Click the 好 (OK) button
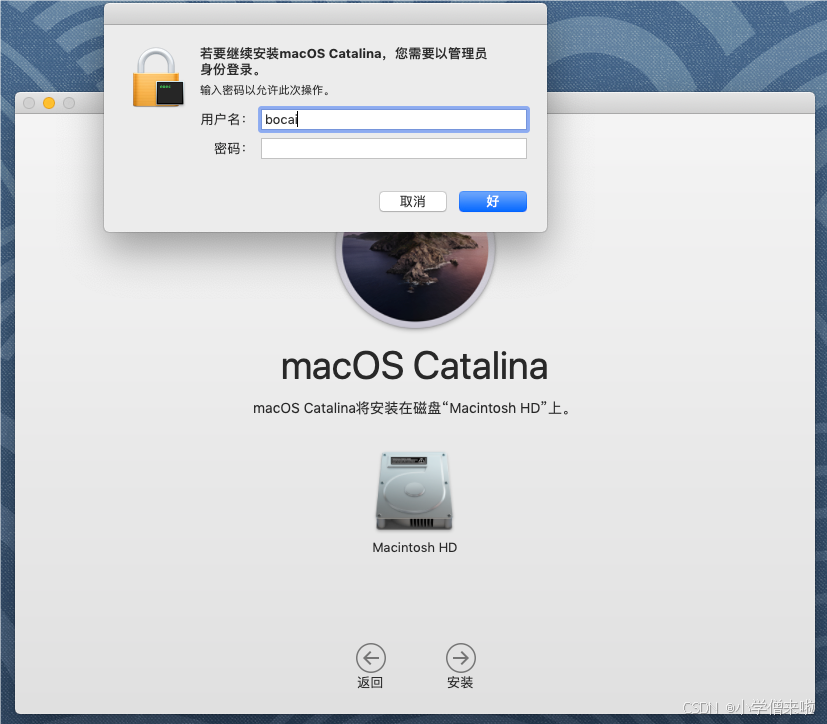 point(493,201)
